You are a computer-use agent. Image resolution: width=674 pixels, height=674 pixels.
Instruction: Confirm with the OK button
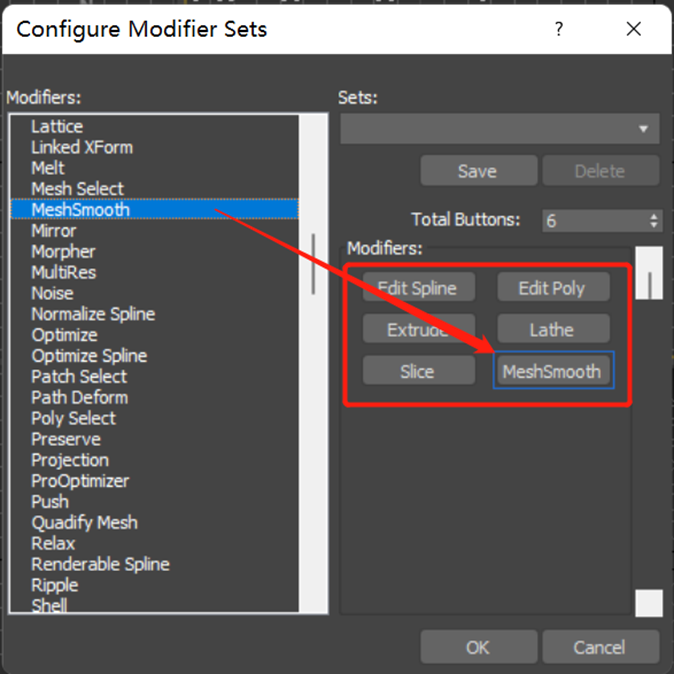pos(477,647)
